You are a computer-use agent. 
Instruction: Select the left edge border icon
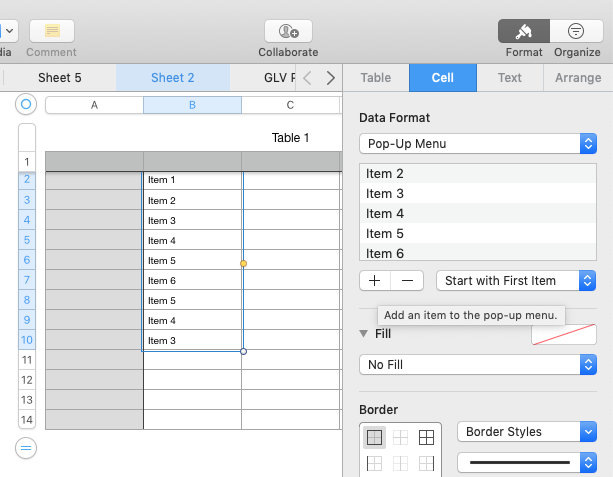(x=374, y=463)
